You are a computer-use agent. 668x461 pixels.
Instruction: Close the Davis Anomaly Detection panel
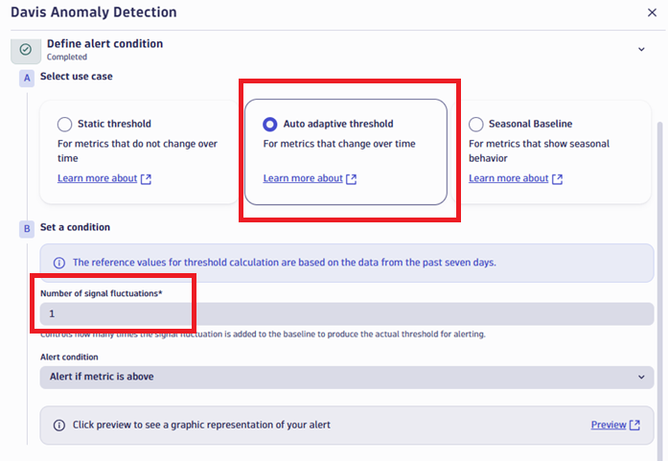(652, 13)
